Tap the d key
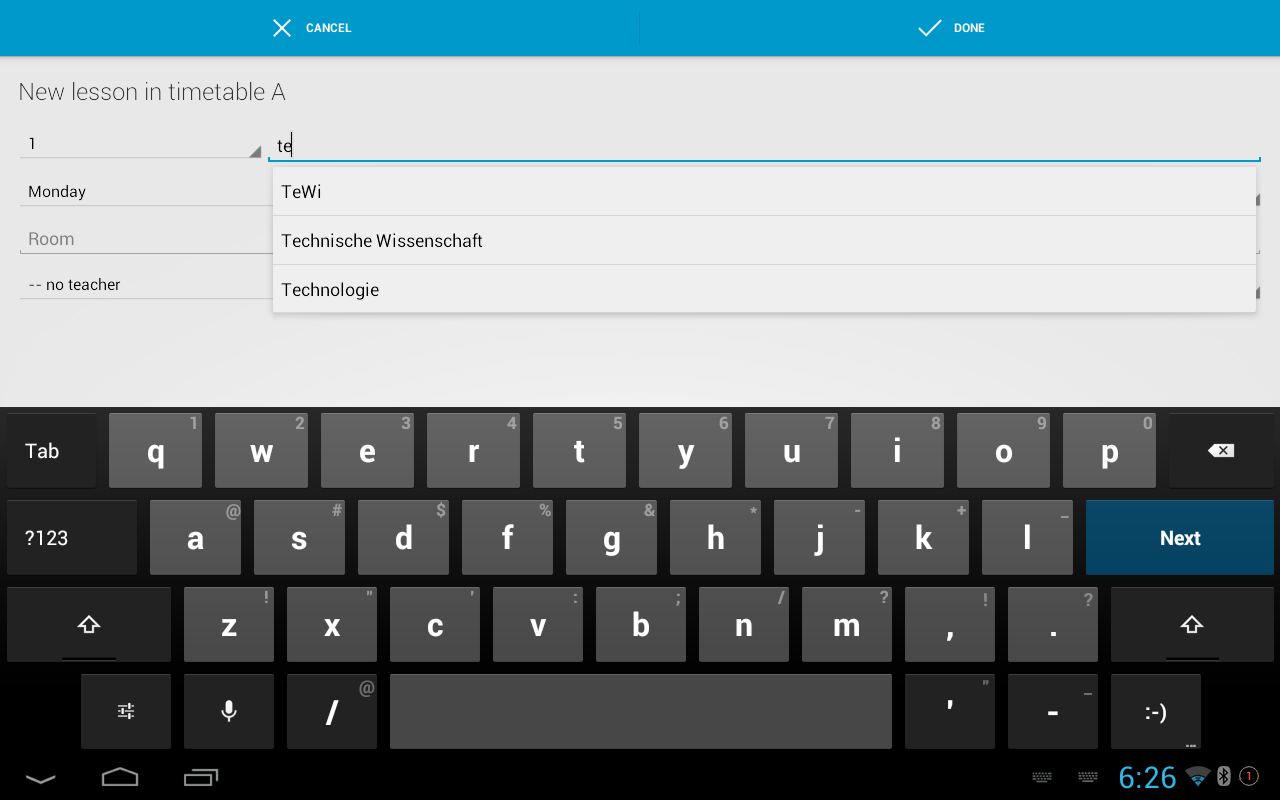Image resolution: width=1280 pixels, height=800 pixels. coord(403,538)
